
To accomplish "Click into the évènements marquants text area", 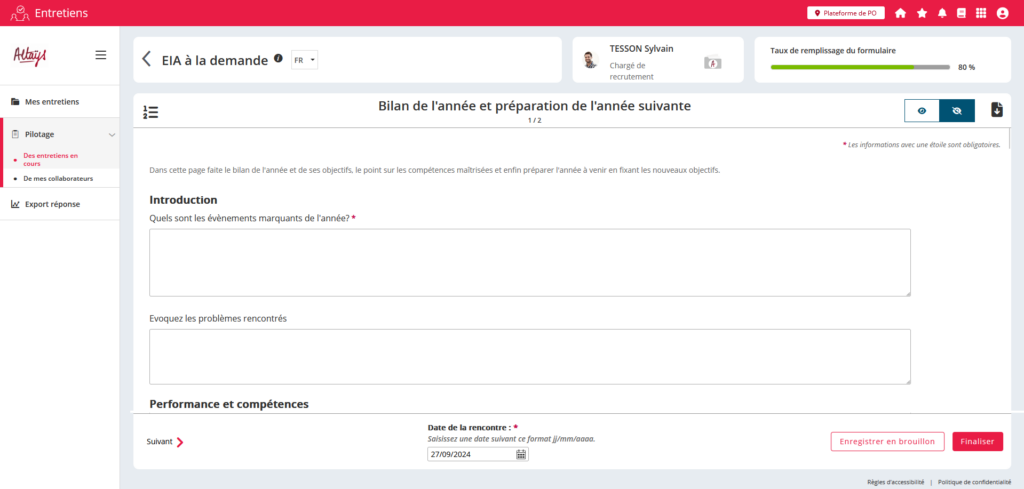I will 529,262.
